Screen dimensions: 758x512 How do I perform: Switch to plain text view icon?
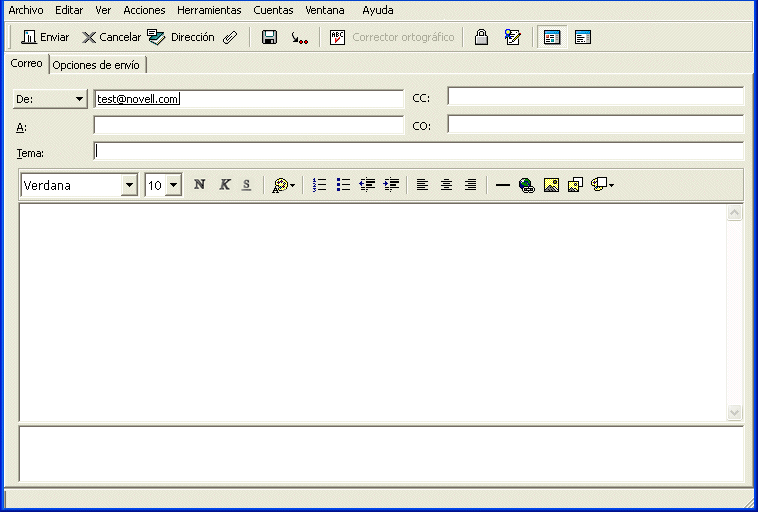click(x=583, y=37)
